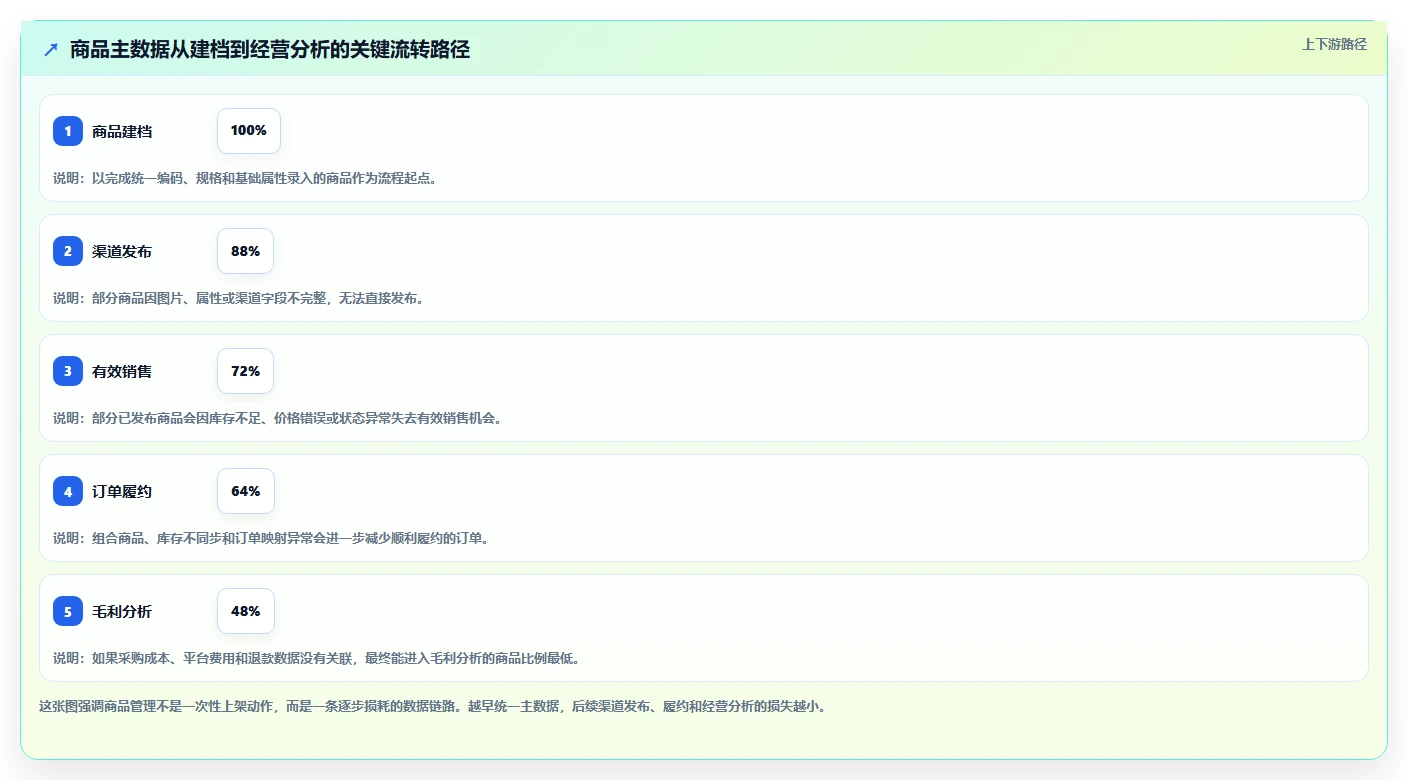Select the 毛利分析 step label
This screenshot has width=1408, height=780.
click(122, 611)
